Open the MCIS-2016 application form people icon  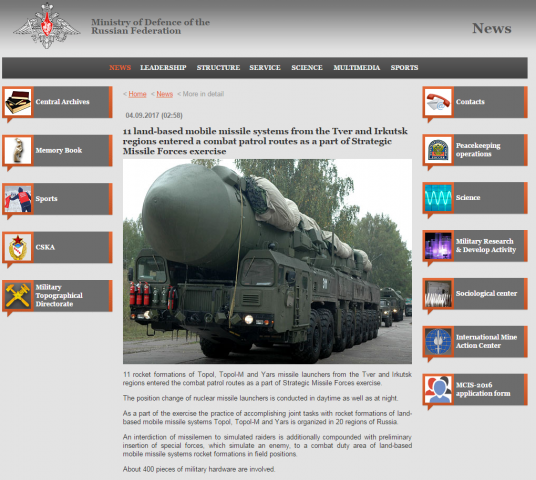438,389
